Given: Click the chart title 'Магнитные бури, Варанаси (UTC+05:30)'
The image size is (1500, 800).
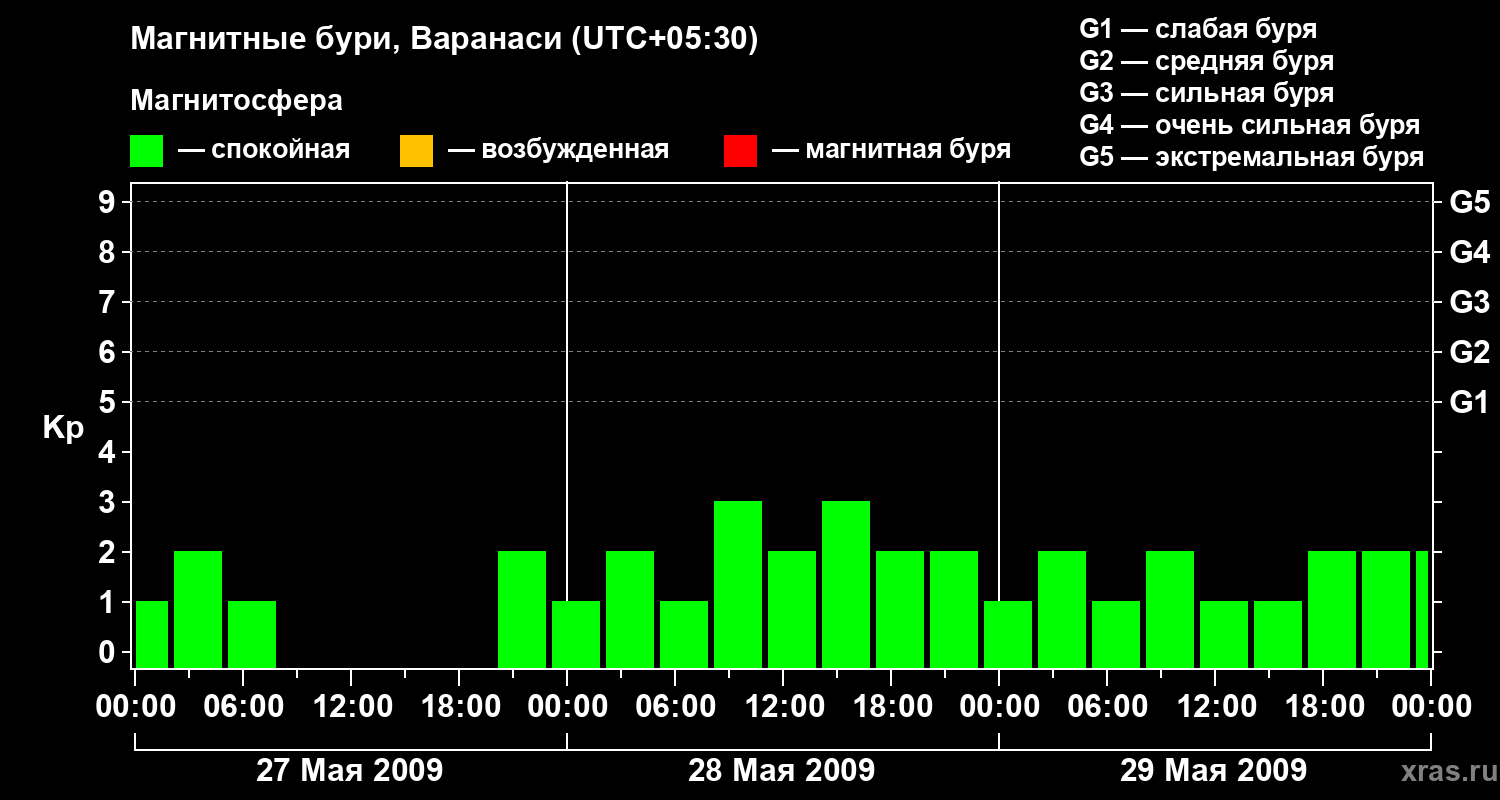Looking at the screenshot, I should coord(445,39).
